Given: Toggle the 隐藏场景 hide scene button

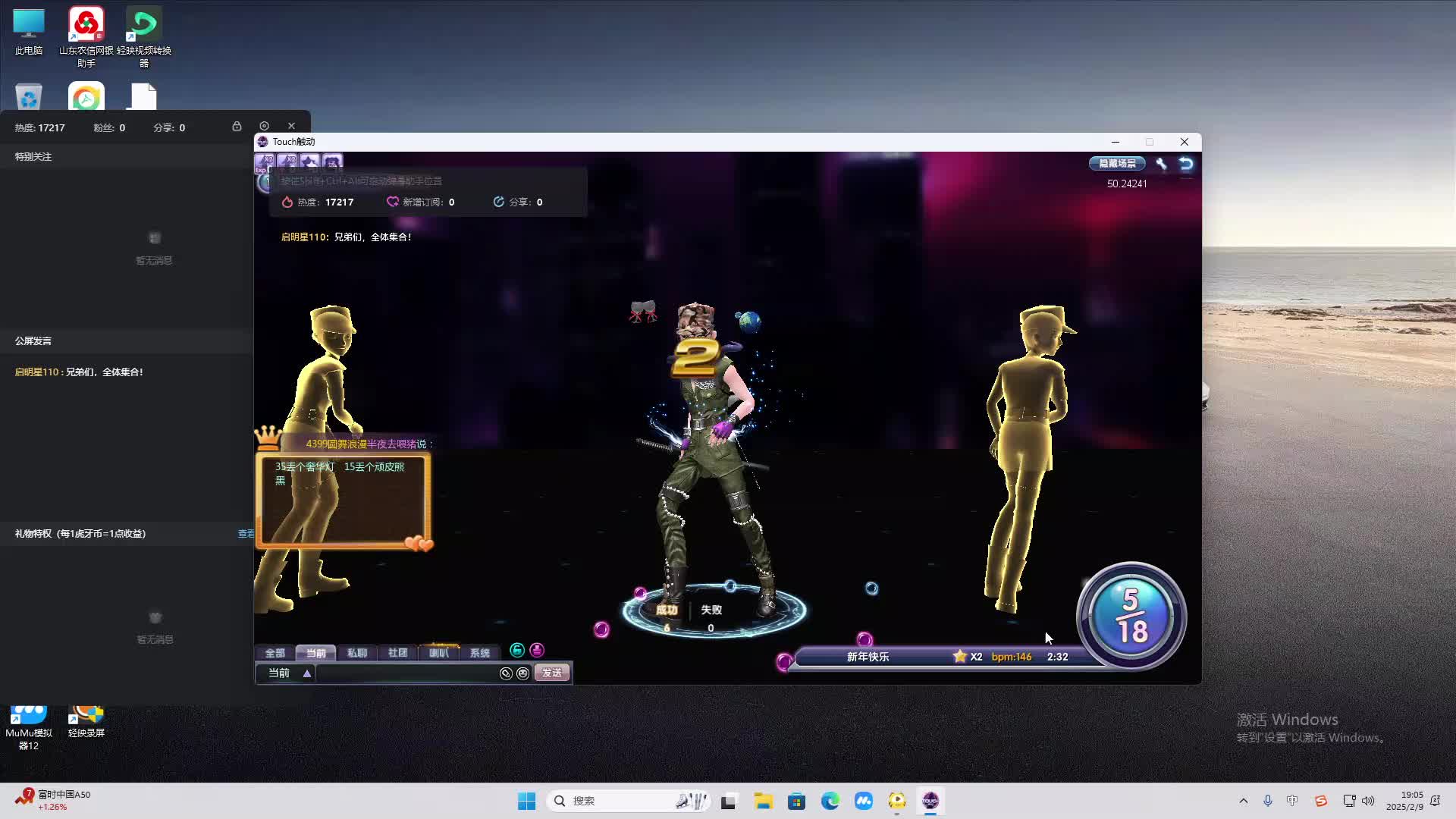Looking at the screenshot, I should pyautogui.click(x=1117, y=163).
